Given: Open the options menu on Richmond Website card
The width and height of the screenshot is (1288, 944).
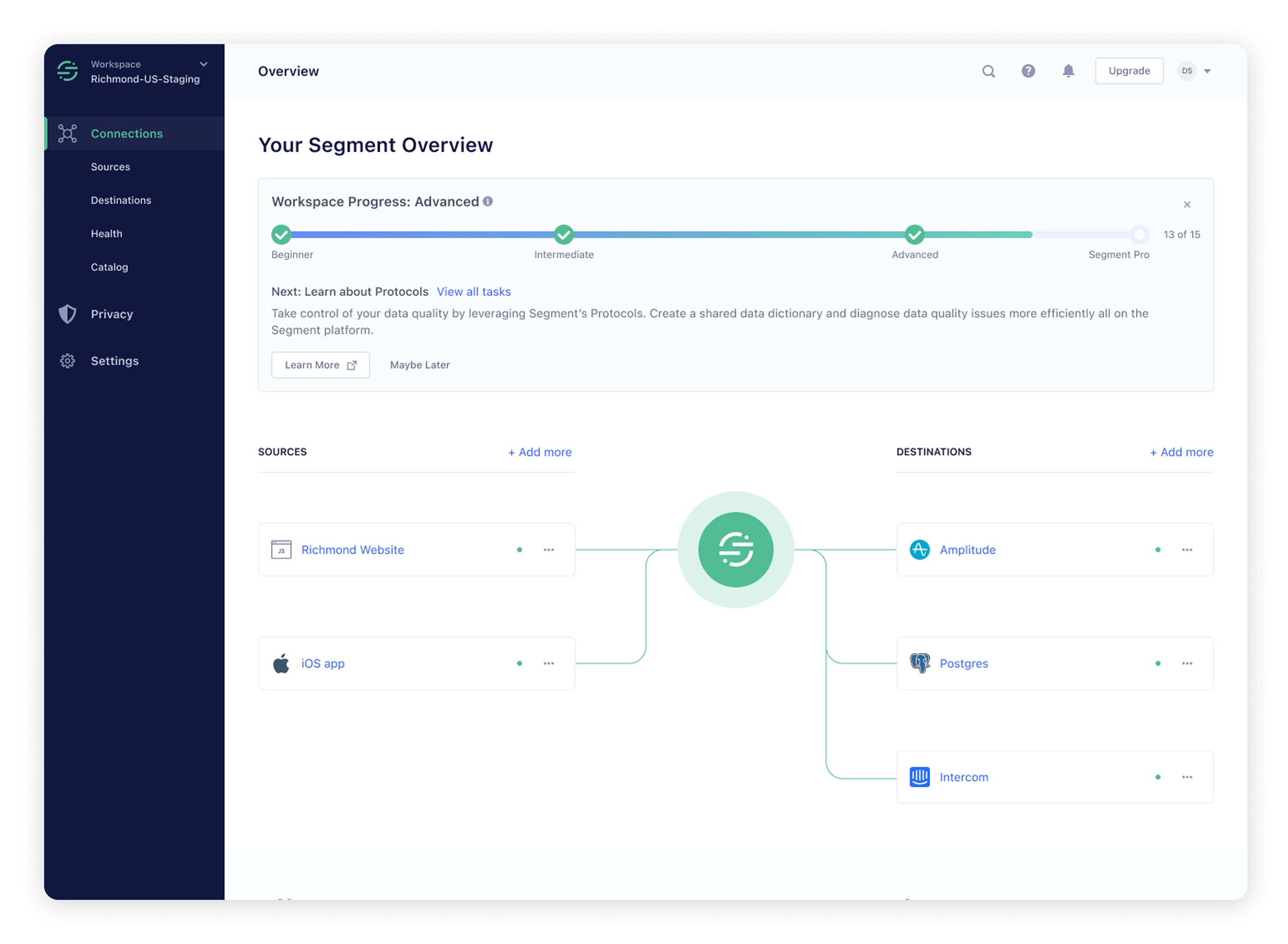Looking at the screenshot, I should pos(549,550).
